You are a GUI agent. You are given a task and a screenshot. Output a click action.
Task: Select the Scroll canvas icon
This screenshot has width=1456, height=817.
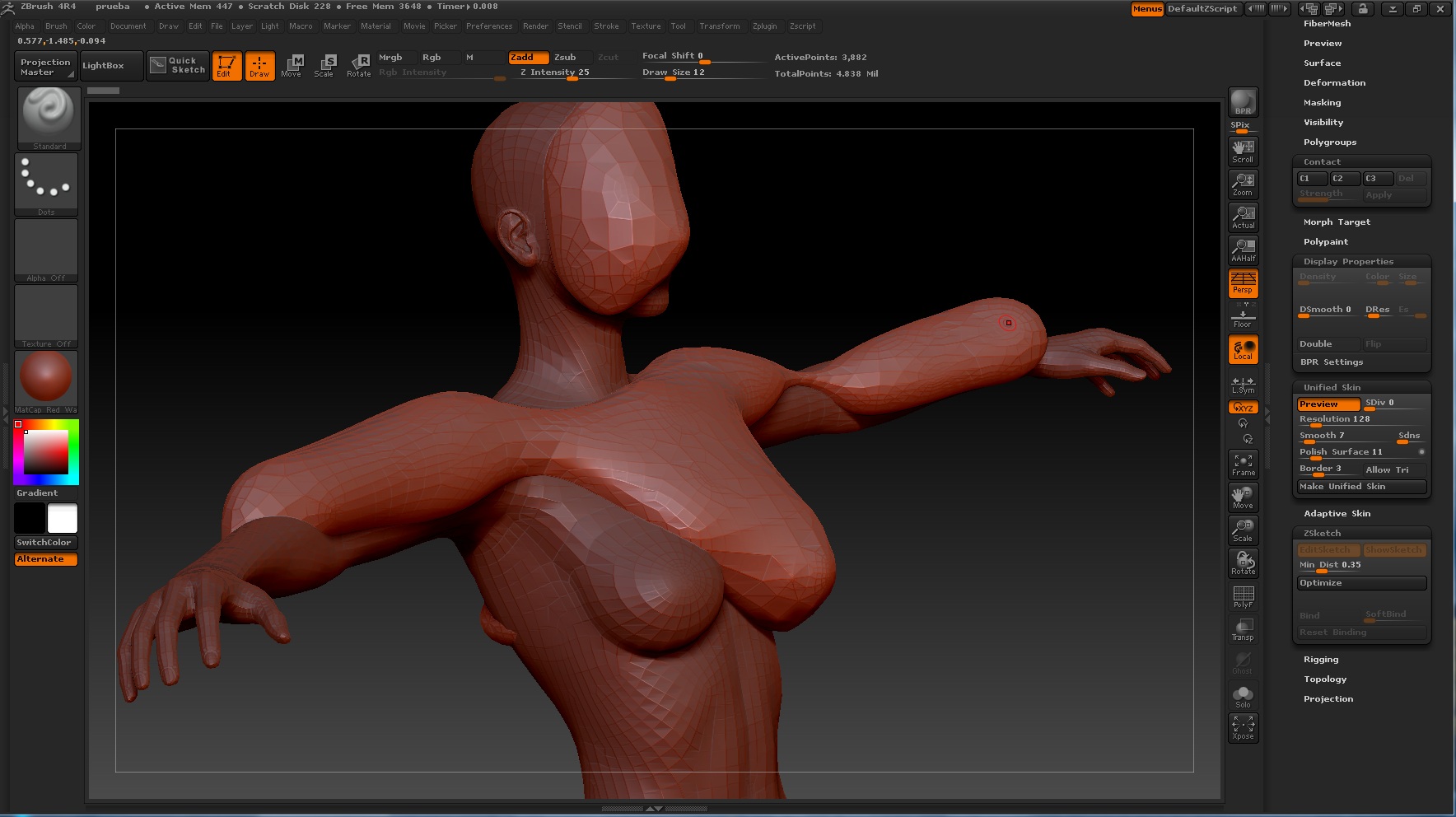1243,151
